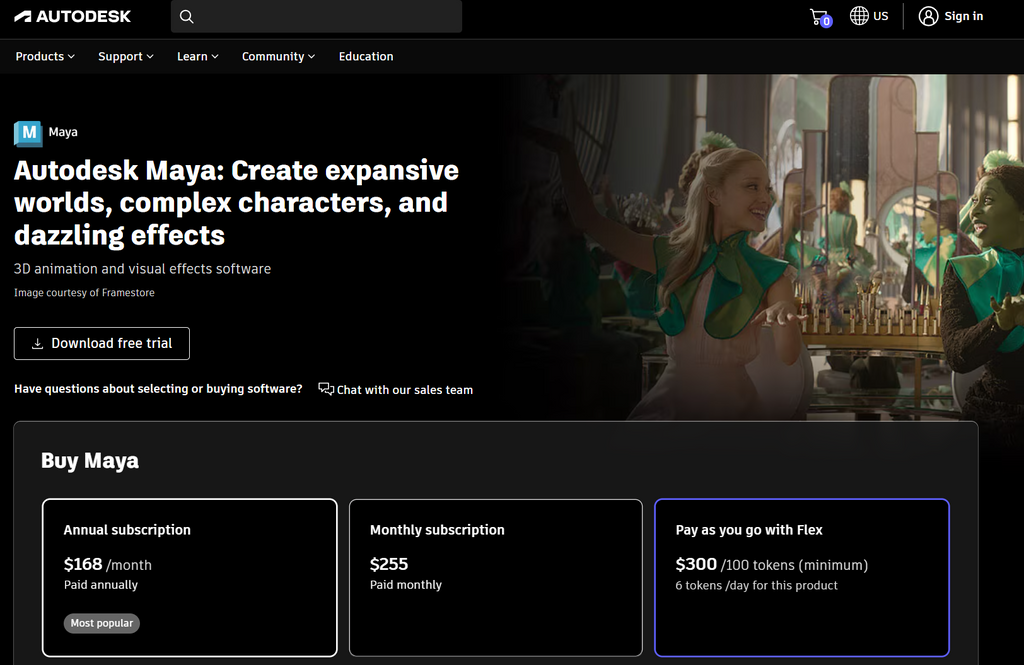The height and width of the screenshot is (665, 1024).
Task: Click the search magnifier icon
Action: pos(187,16)
